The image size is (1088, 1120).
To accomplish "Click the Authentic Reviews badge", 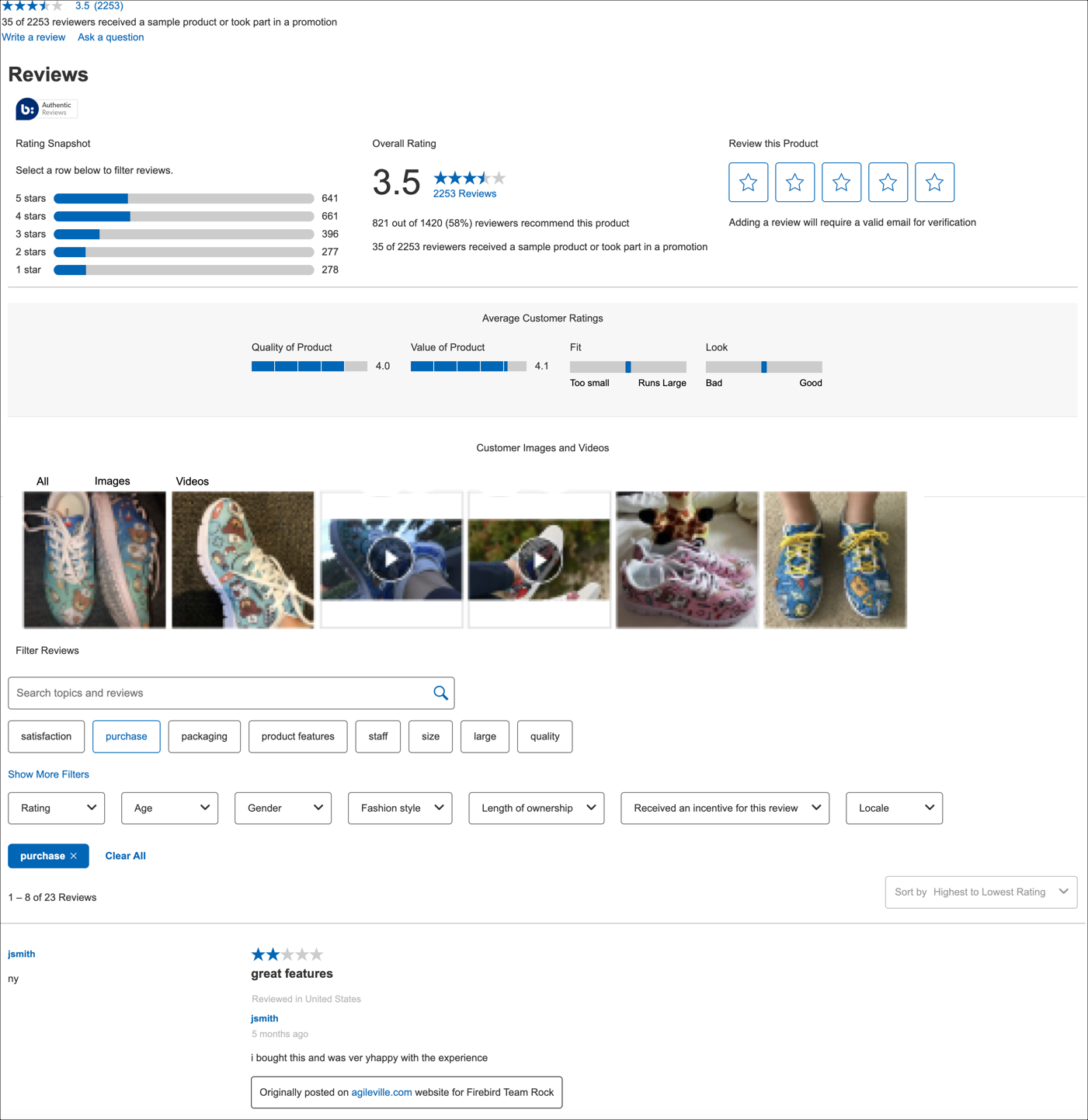I will pyautogui.click(x=47, y=109).
